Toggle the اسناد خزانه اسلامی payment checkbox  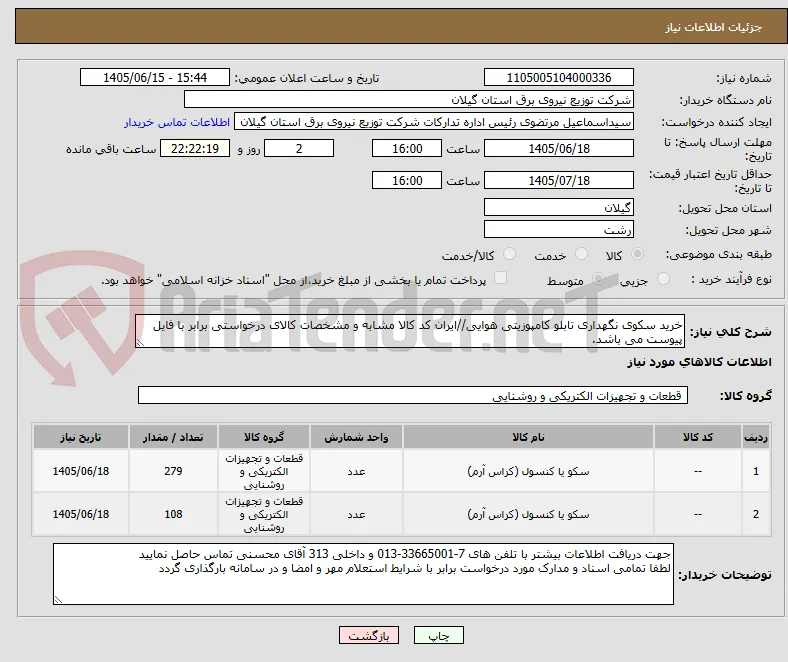(501, 278)
